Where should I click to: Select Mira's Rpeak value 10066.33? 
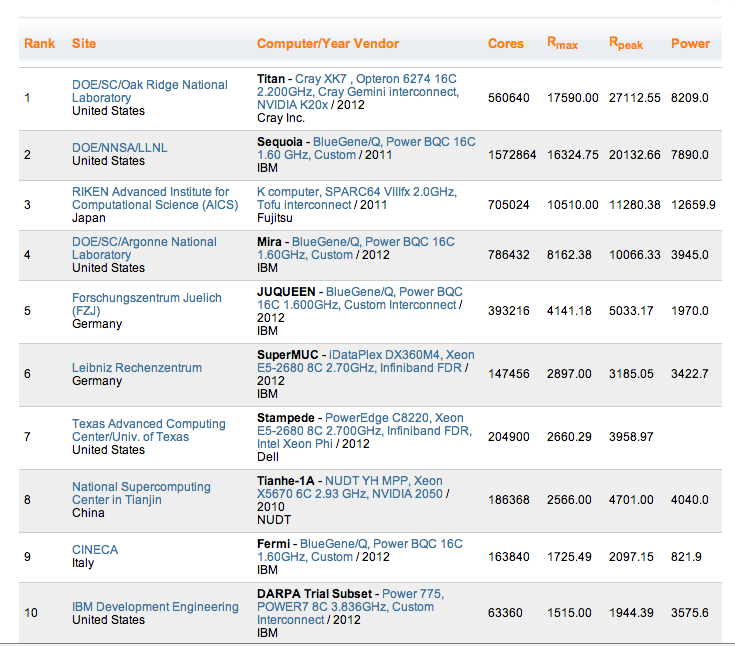[634, 255]
